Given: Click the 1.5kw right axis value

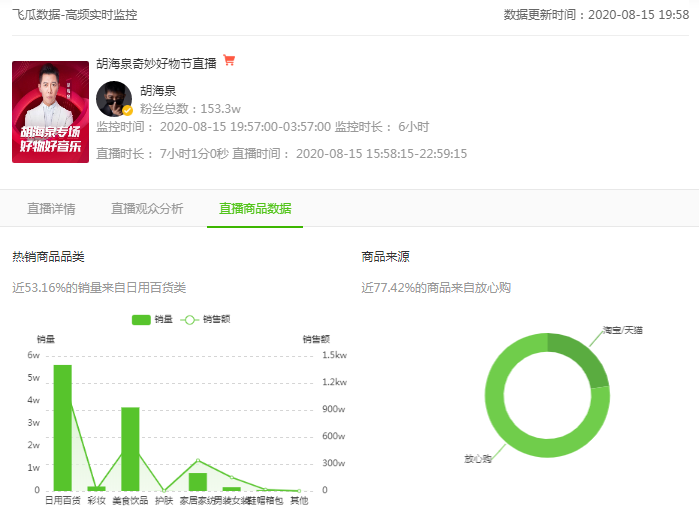Looking at the screenshot, I should point(334,355).
